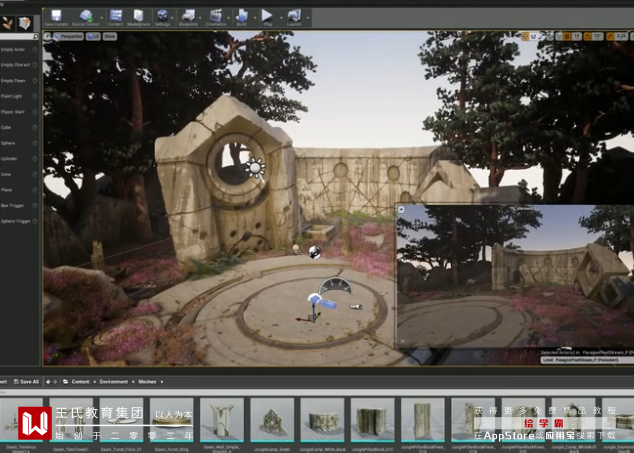Select the translate transform gizmo button
This screenshot has height=453, width=634.
(x=525, y=36)
